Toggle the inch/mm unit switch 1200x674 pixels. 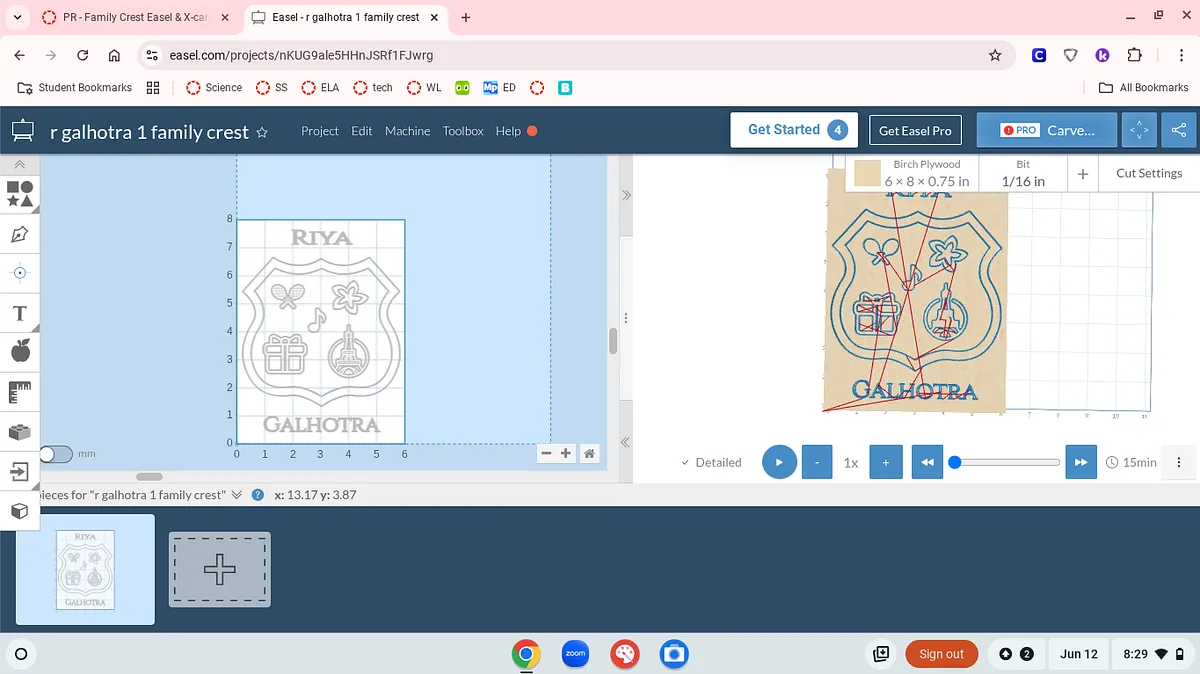(56, 454)
